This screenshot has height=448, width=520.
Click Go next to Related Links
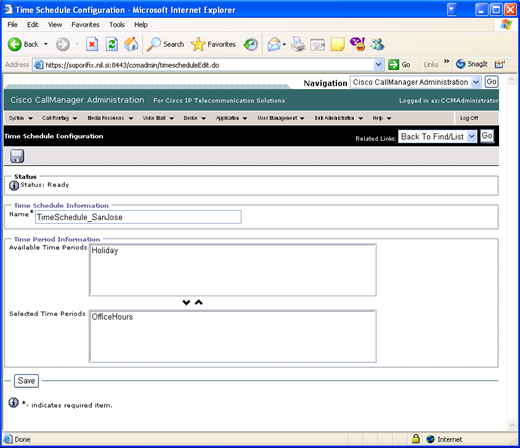[x=487, y=136]
